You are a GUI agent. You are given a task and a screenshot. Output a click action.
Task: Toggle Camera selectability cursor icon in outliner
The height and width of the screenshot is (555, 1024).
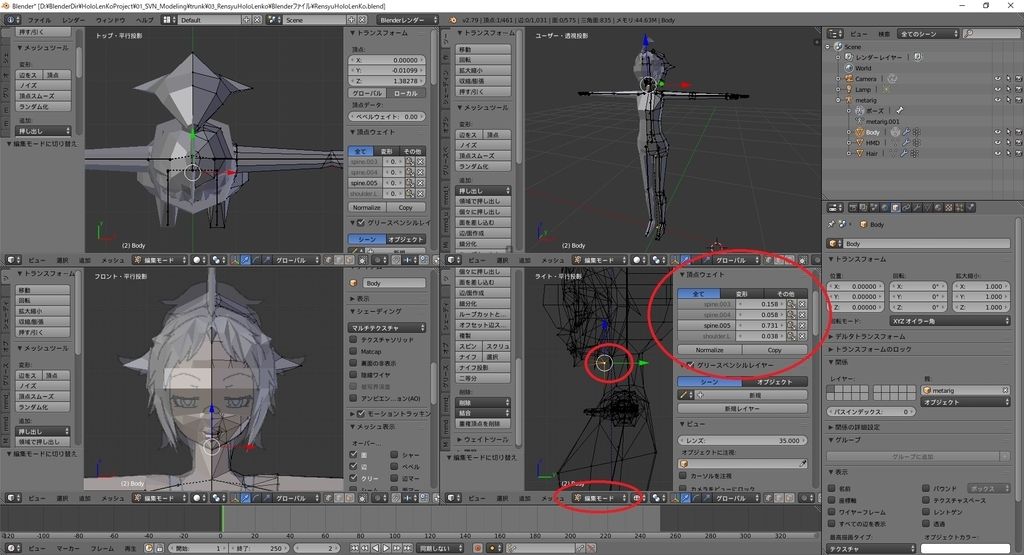1008,79
